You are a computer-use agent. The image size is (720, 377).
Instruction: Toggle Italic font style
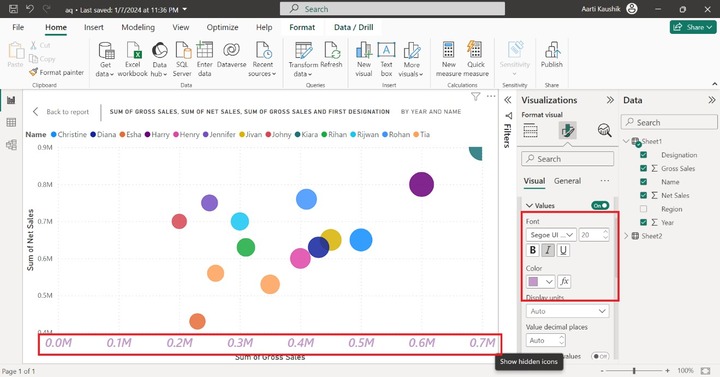(x=548, y=250)
